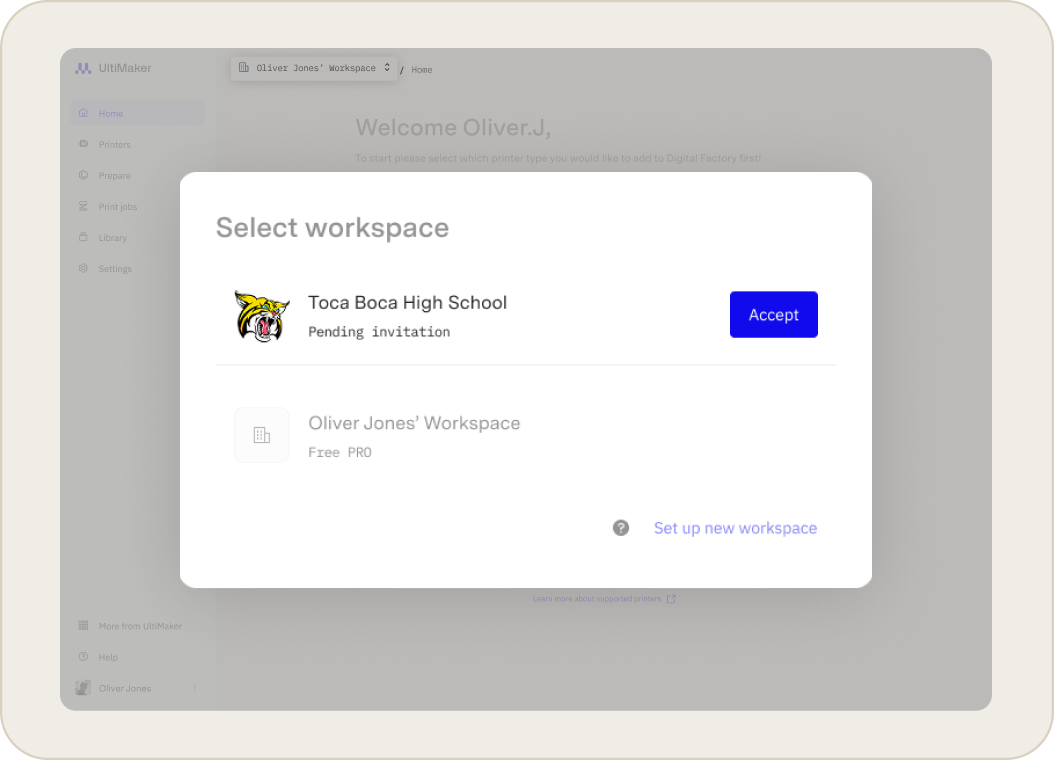Open the Home sidebar icon
This screenshot has width=1054, height=760.
point(83,113)
